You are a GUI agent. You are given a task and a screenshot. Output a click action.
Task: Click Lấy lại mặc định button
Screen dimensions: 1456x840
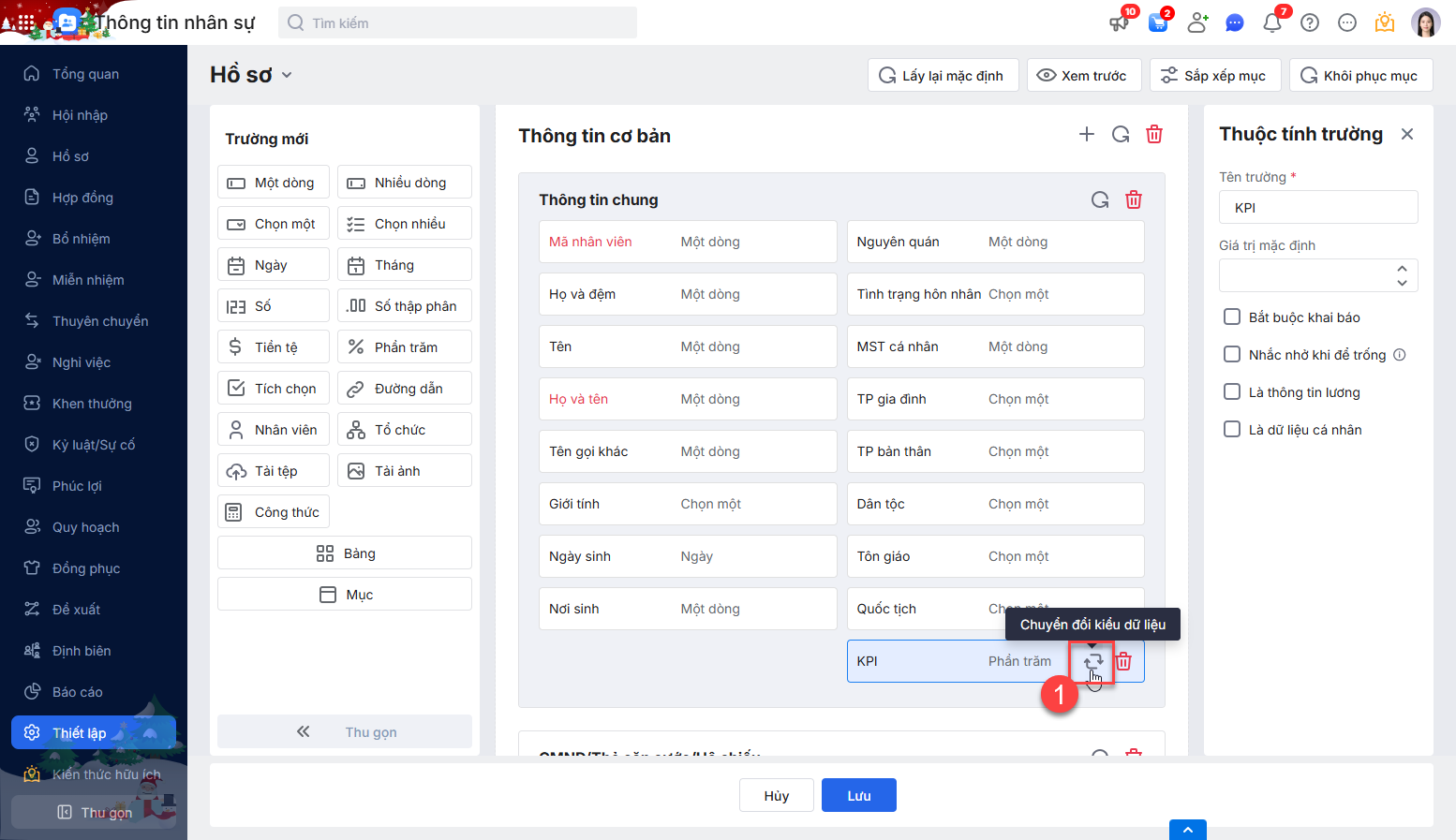pyautogui.click(x=943, y=75)
